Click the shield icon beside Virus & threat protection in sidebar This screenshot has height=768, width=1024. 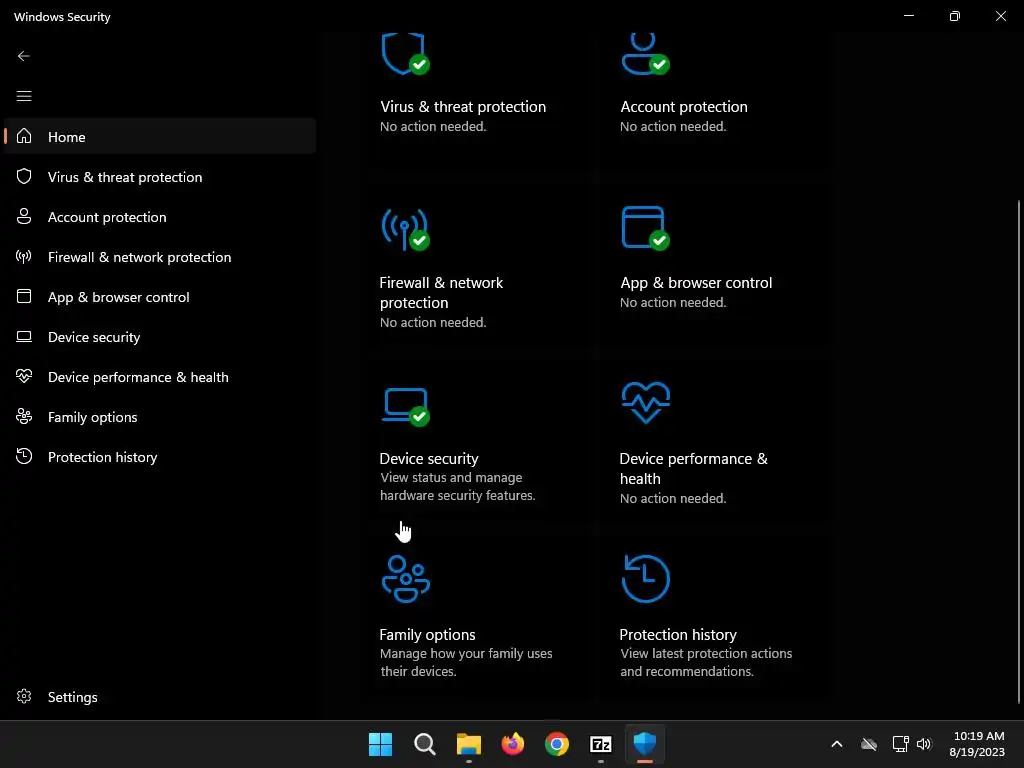click(24, 176)
